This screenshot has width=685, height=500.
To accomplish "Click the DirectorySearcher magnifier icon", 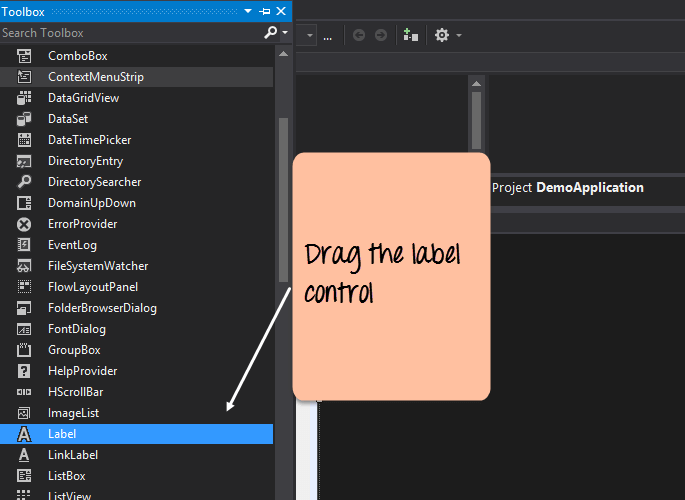I will tap(25, 182).
